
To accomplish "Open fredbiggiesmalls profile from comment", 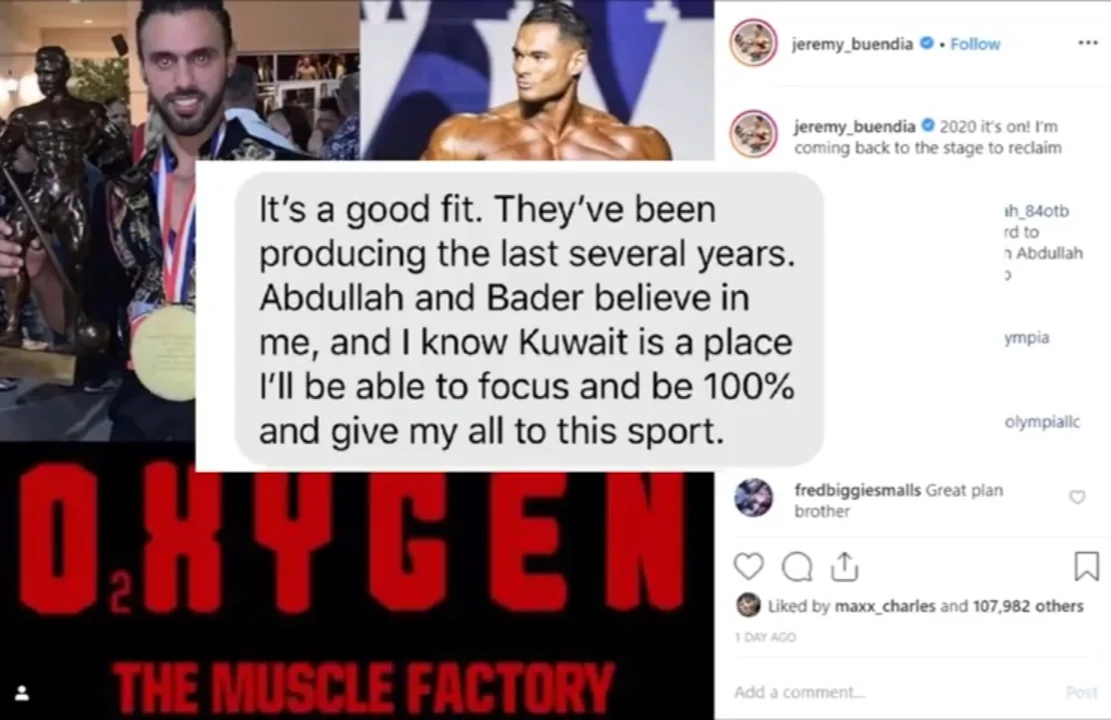I will [x=857, y=490].
